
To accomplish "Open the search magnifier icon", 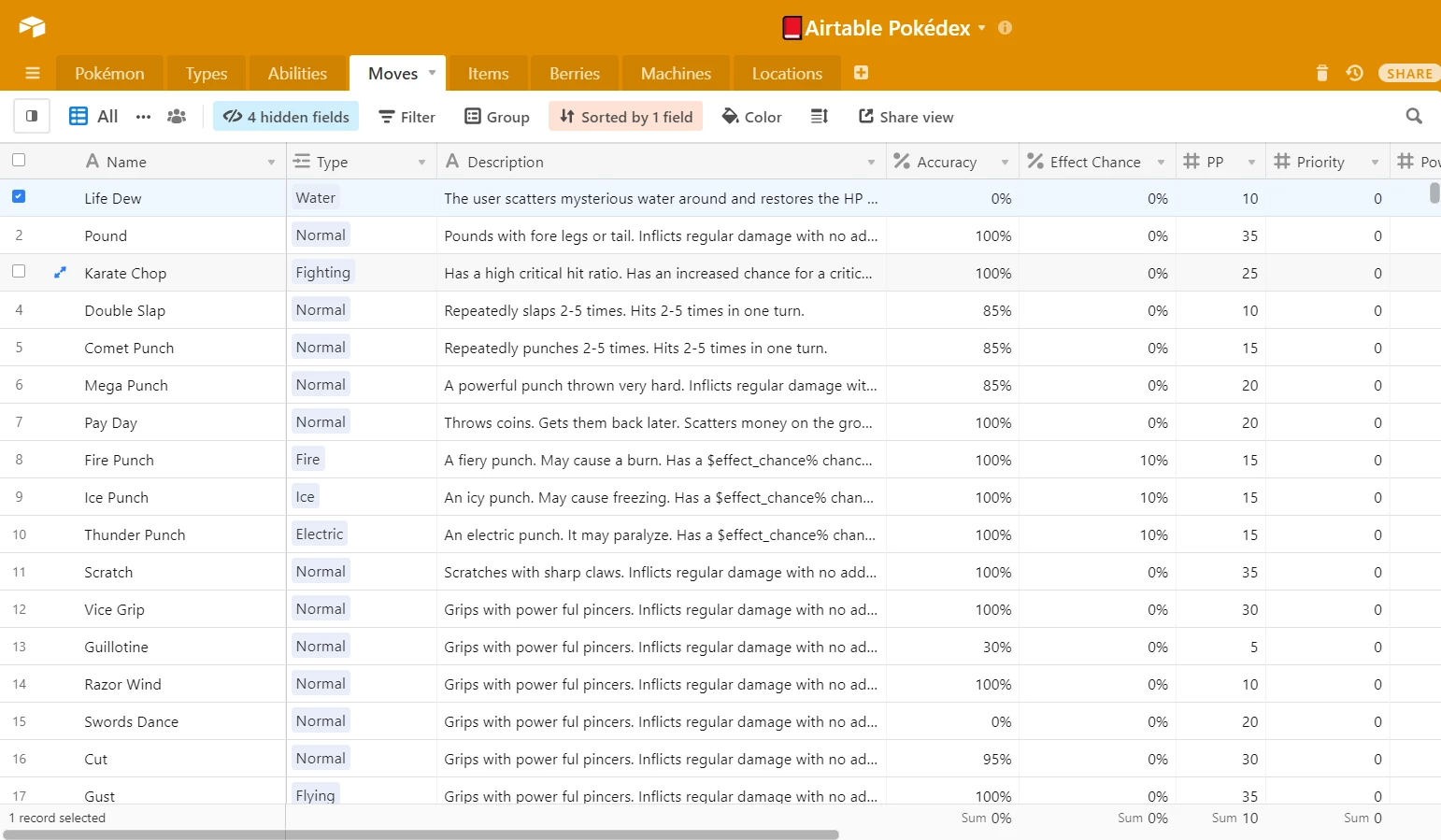I will pyautogui.click(x=1414, y=116).
